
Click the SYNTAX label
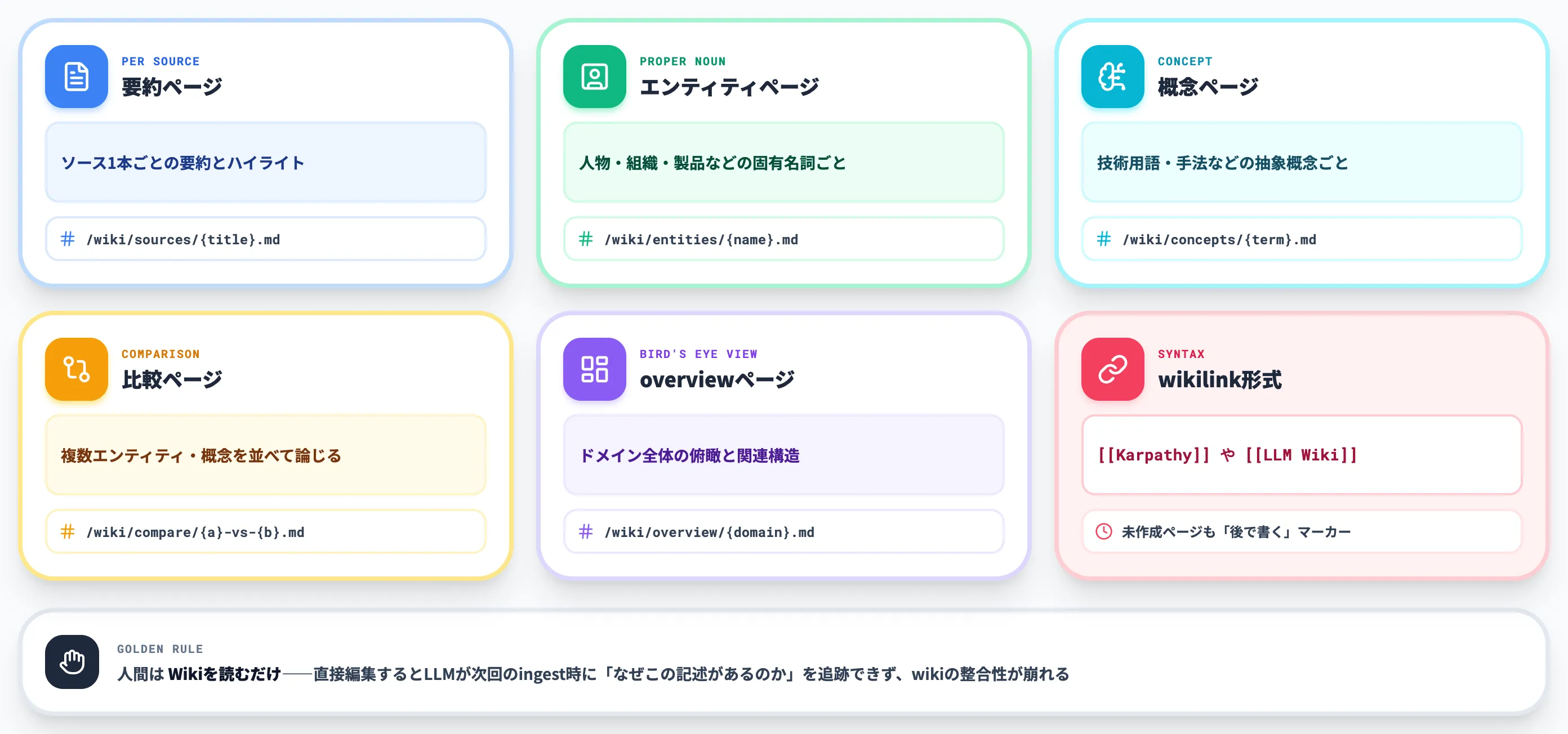(x=1181, y=354)
